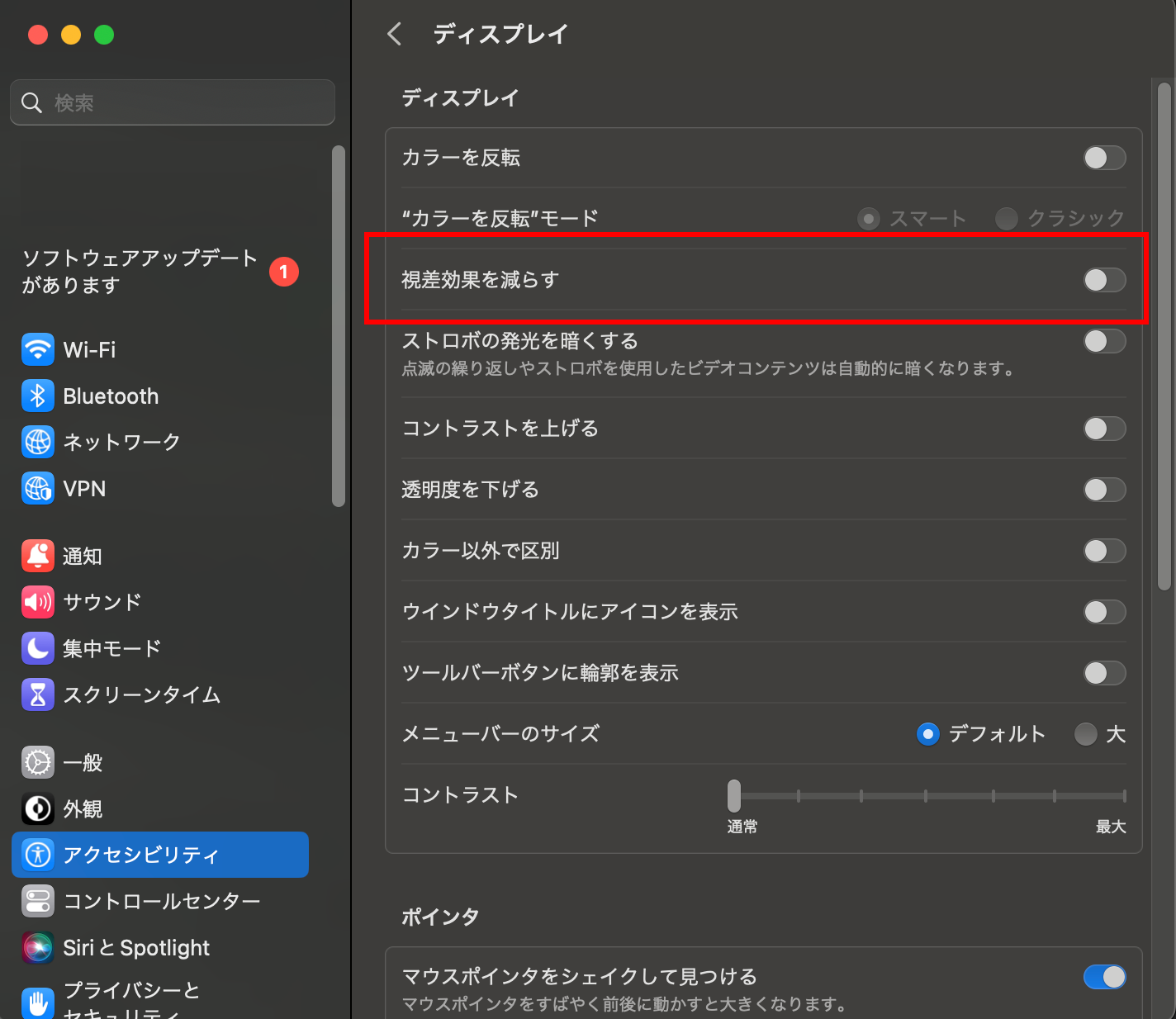1176x1019 pixels.
Task: Click the 検索 search field
Action: (x=172, y=102)
